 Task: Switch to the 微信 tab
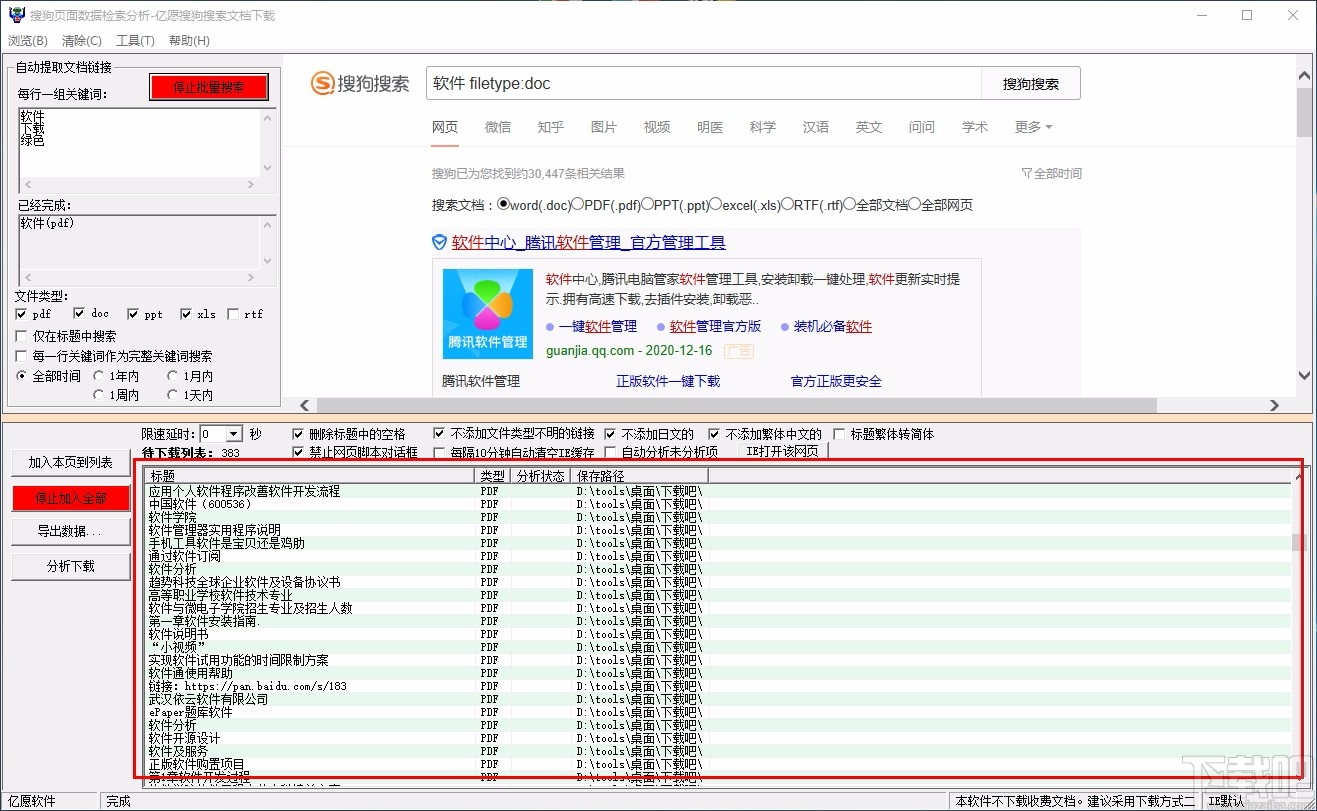click(497, 126)
